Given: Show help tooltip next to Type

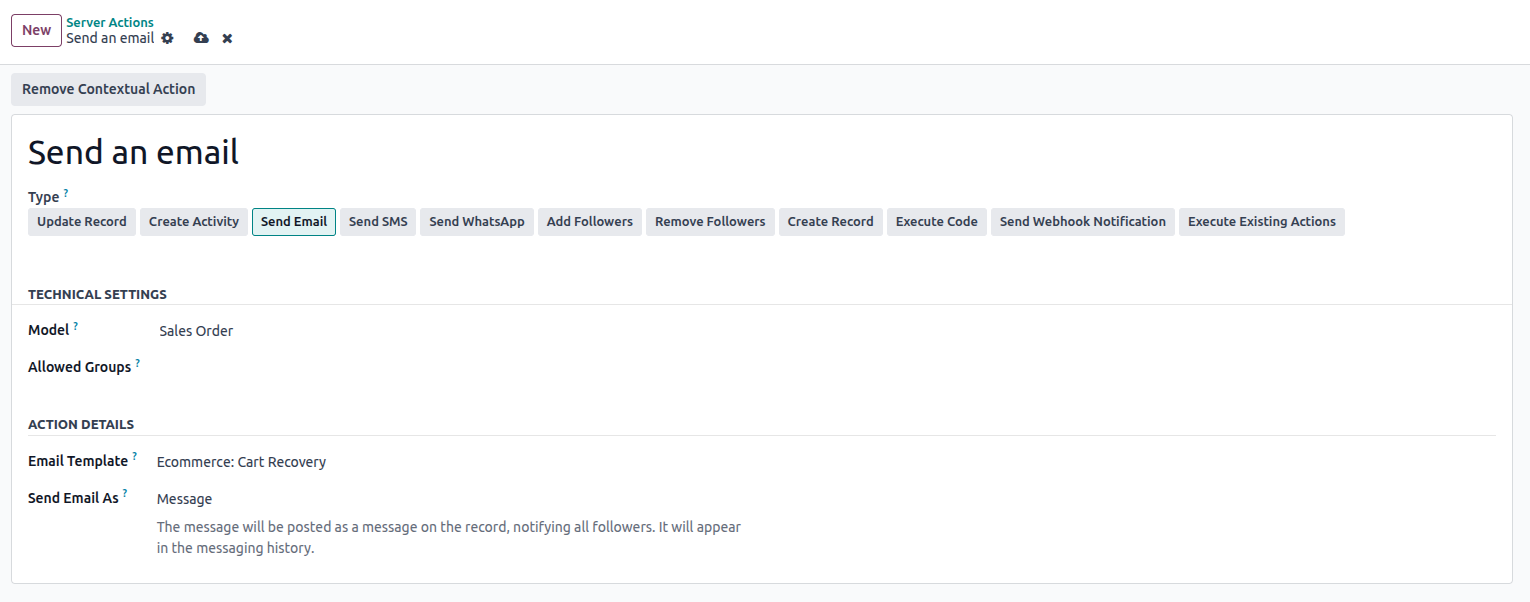Looking at the screenshot, I should pyautogui.click(x=66, y=192).
